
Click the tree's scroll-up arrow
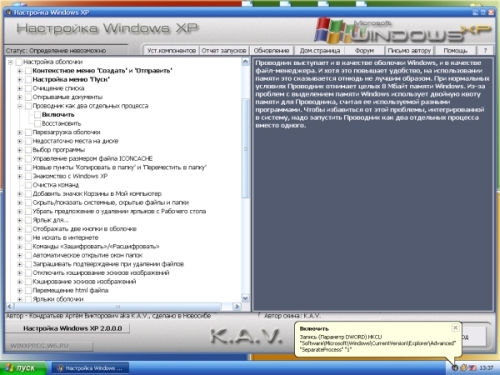pyautogui.click(x=245, y=62)
